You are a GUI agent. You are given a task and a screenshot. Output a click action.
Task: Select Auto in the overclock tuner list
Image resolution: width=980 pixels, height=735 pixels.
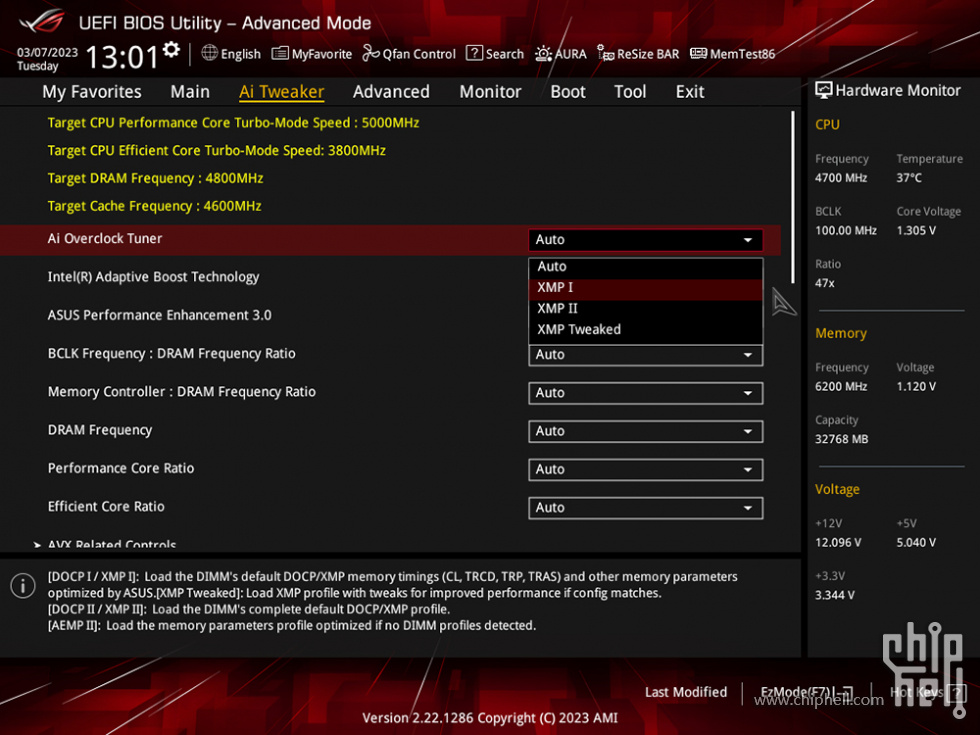(645, 267)
